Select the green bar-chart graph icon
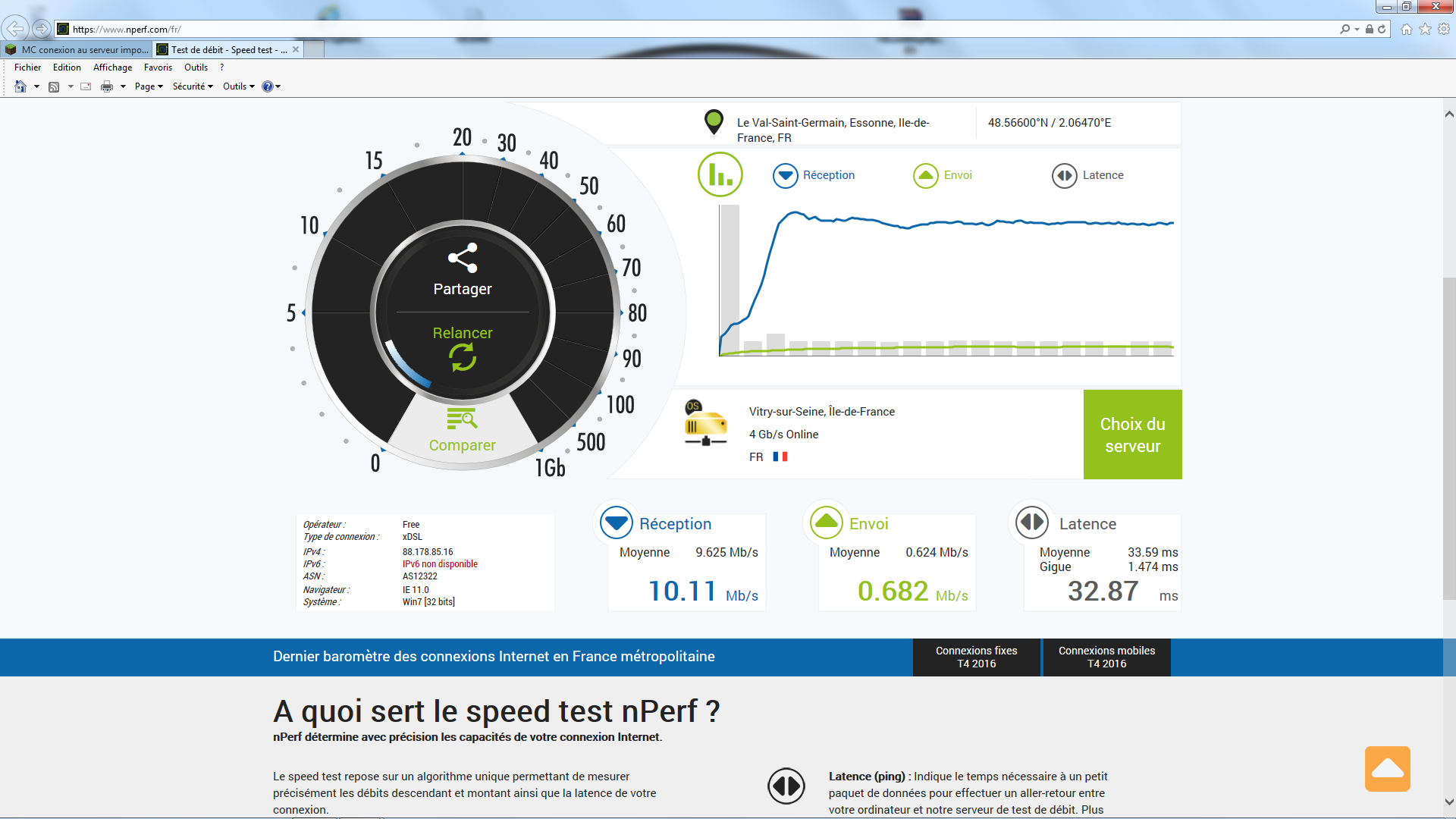The height and width of the screenshot is (819, 1456). (x=720, y=174)
